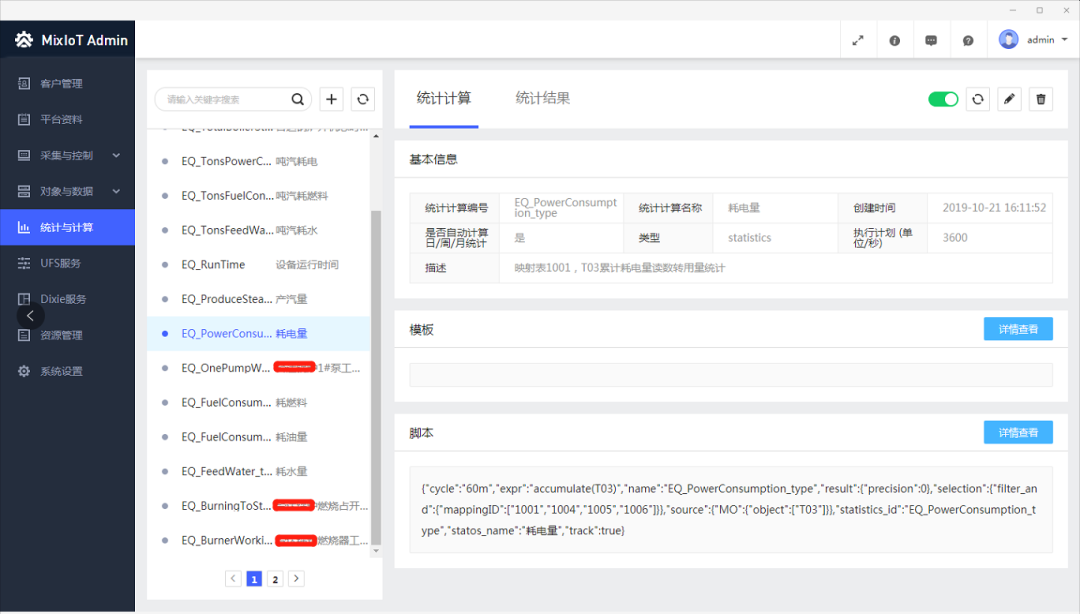1080x614 pixels.
Task: Switch to the 统计结果 tab
Action: pos(543,98)
